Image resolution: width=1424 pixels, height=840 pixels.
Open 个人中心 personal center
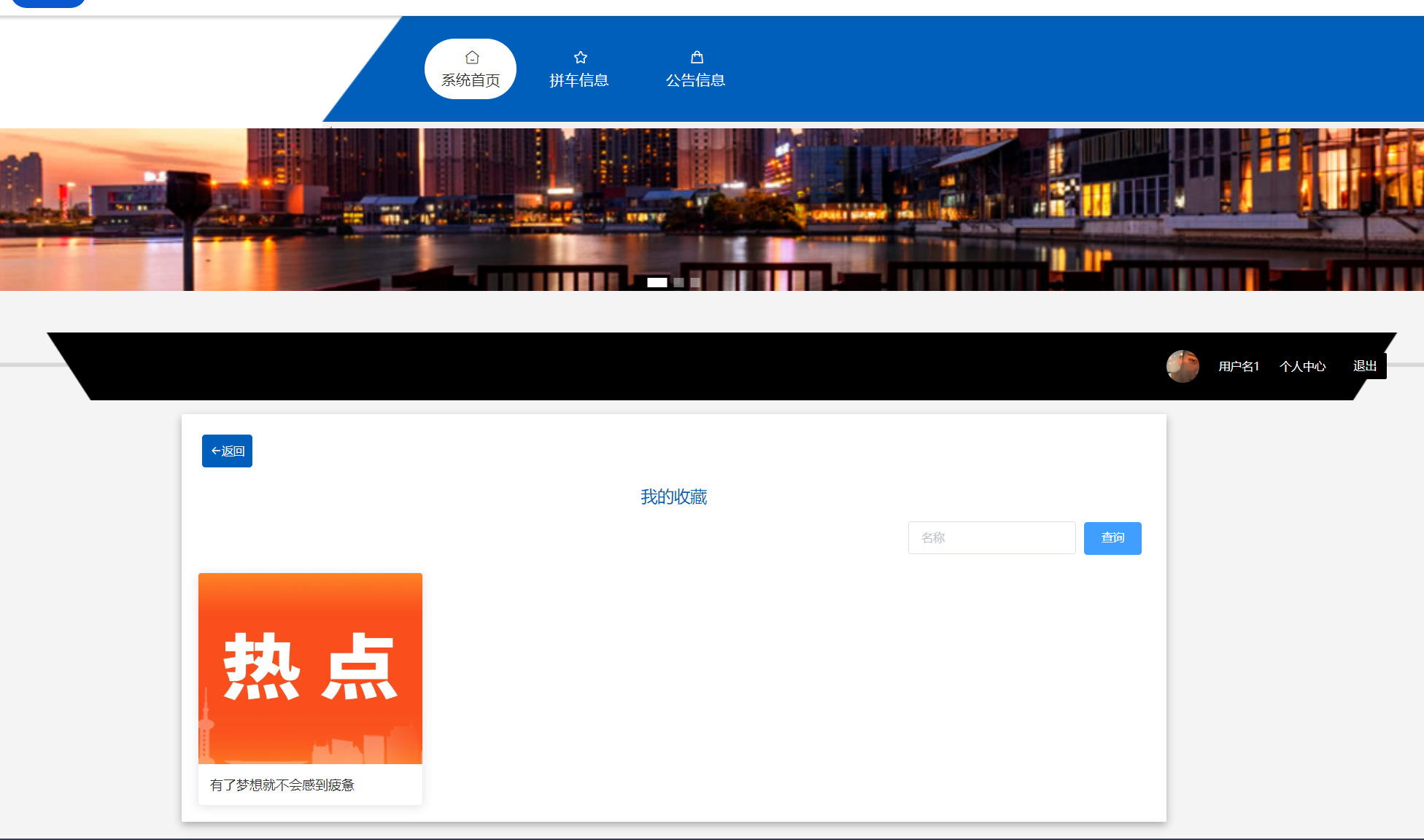[x=1304, y=366]
